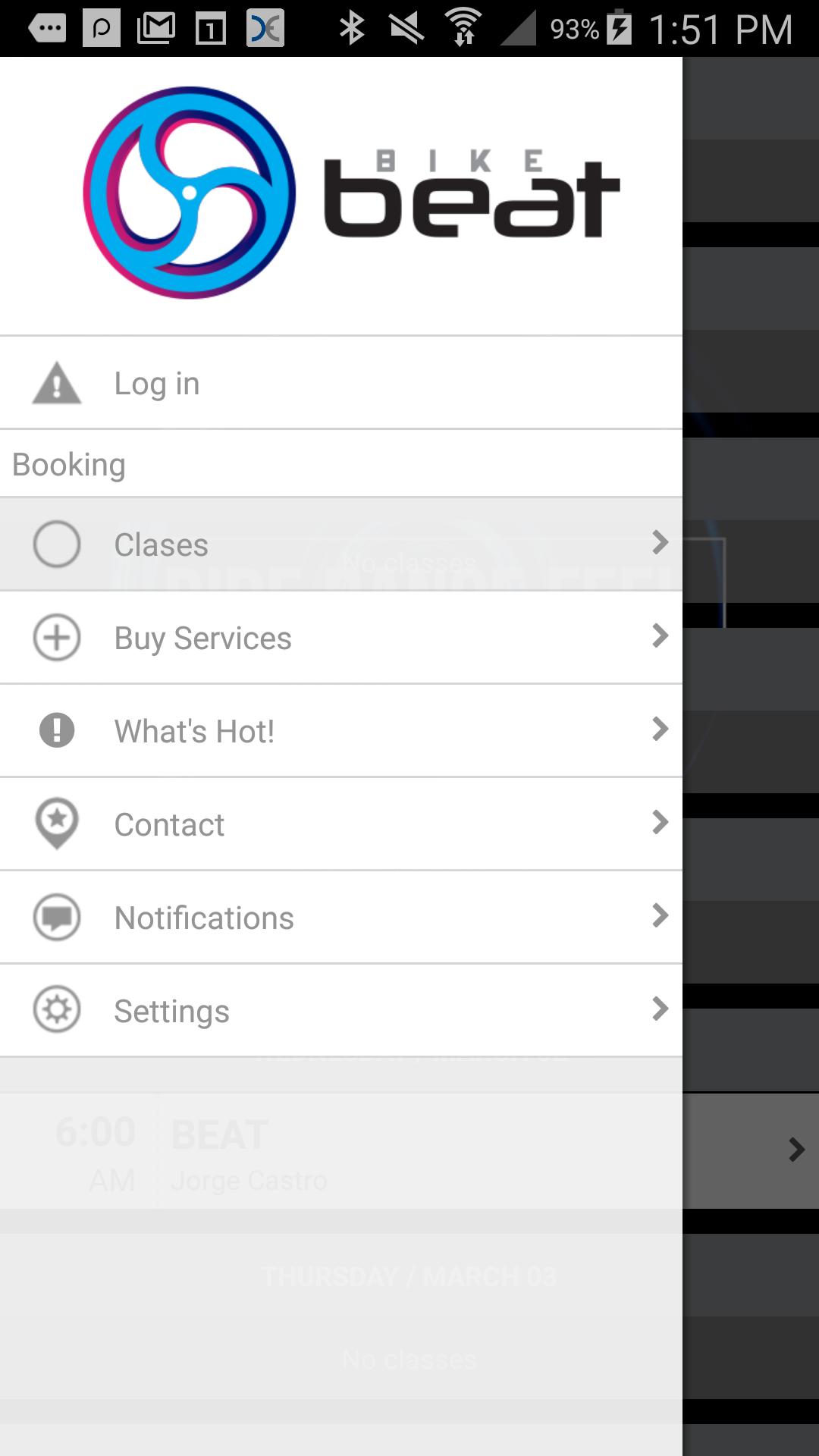This screenshot has width=819, height=1456.
Task: Select the Clases circle icon
Action: 57,544
